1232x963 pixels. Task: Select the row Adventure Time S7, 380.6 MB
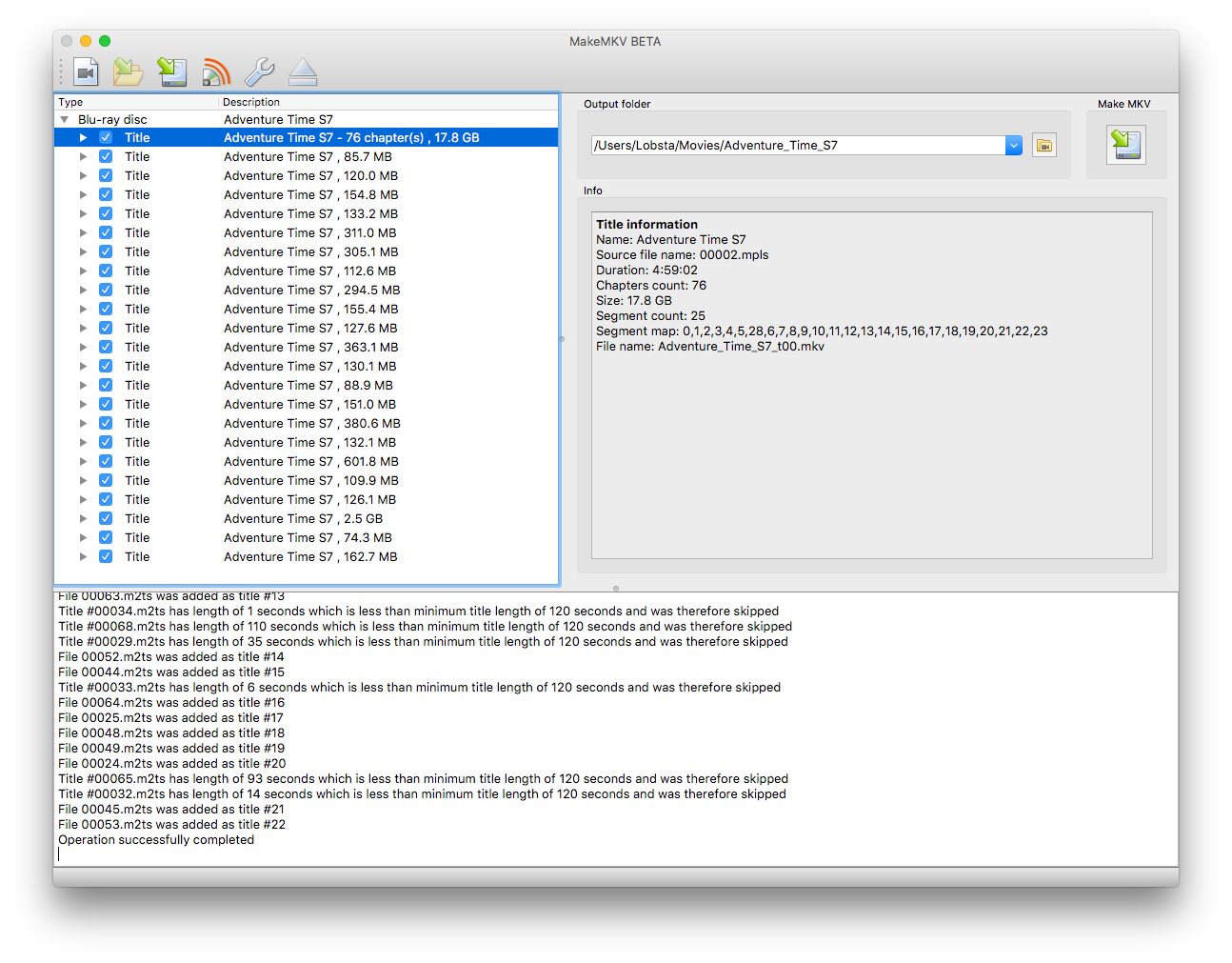pos(307,424)
